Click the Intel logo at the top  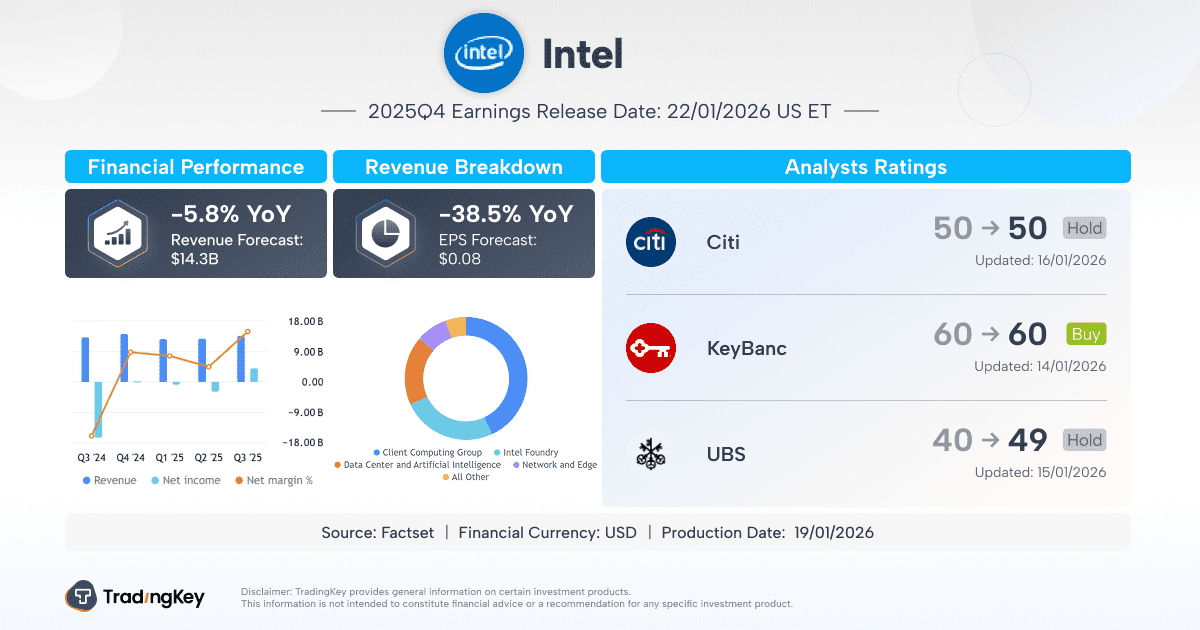484,53
